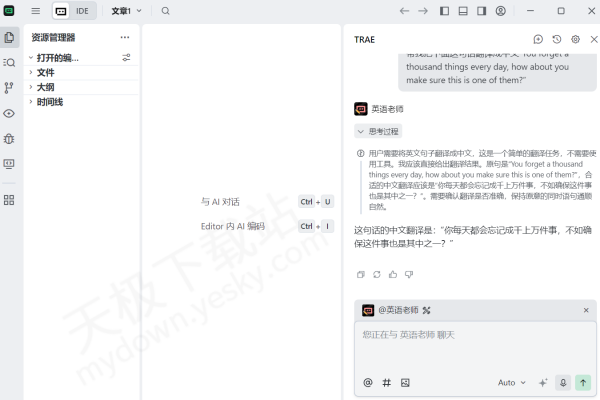Open chat history in the TRAE panel
The image size is (600, 400).
coord(557,39)
